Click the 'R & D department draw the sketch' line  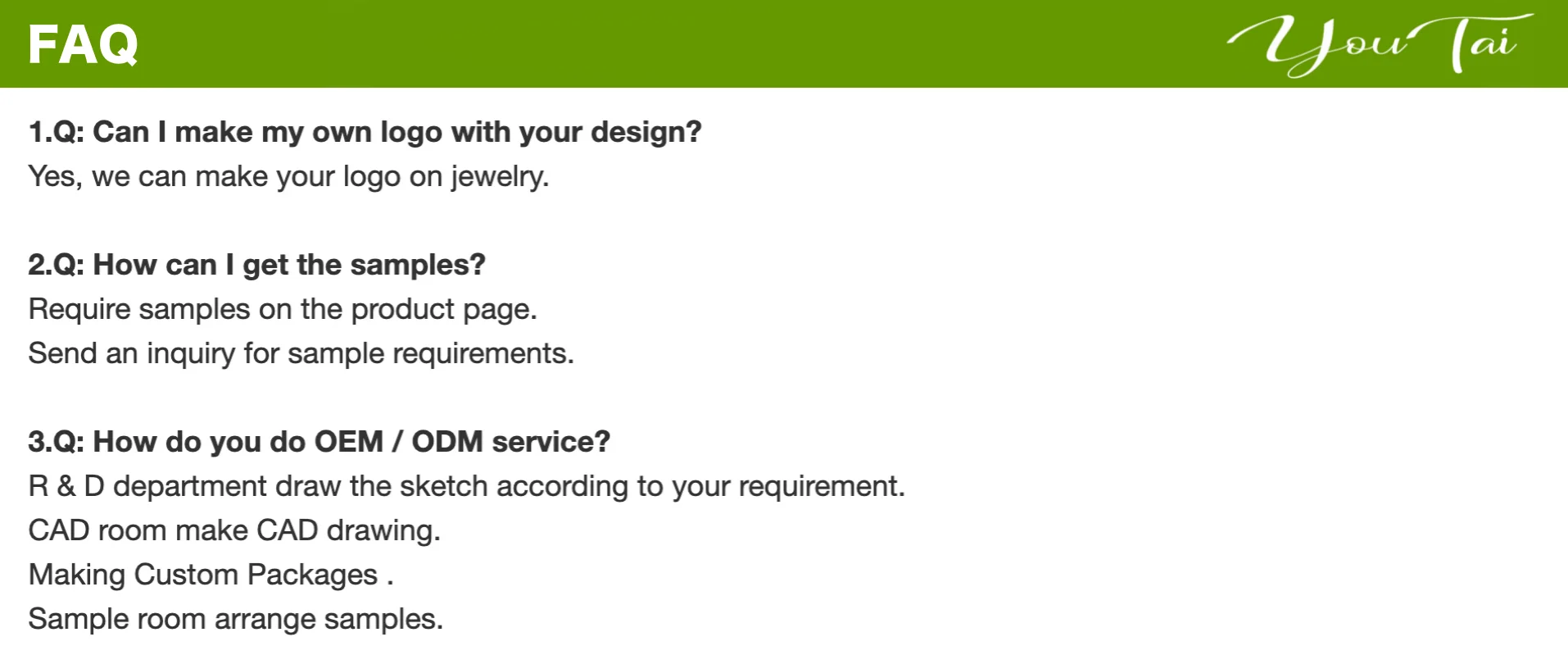[466, 486]
